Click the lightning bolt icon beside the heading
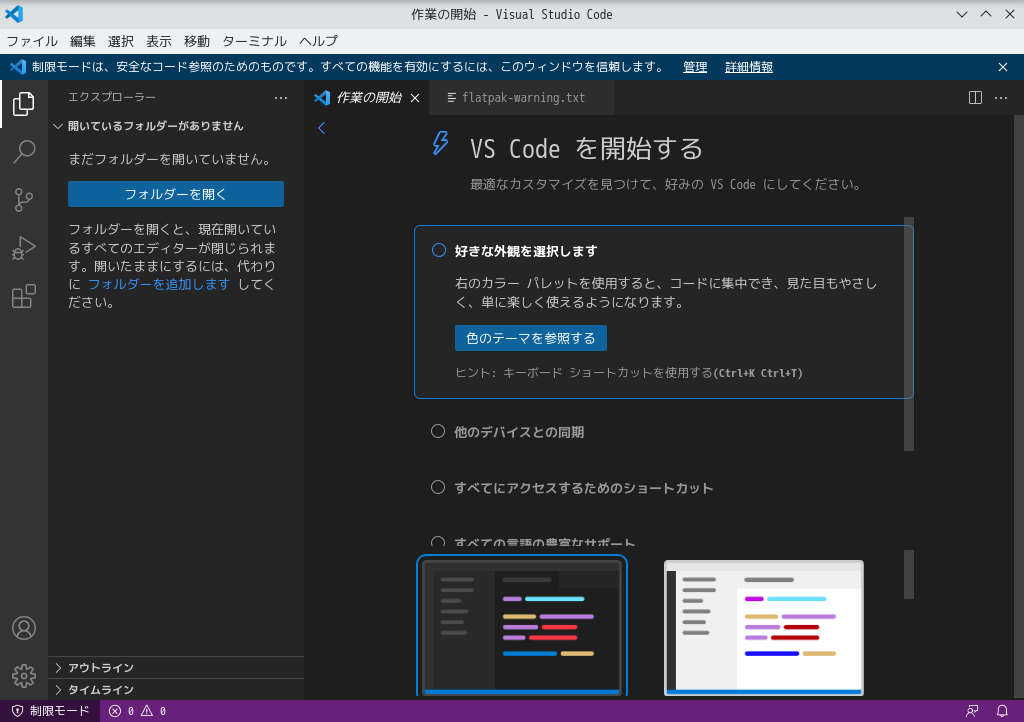This screenshot has width=1024, height=722. (441, 143)
